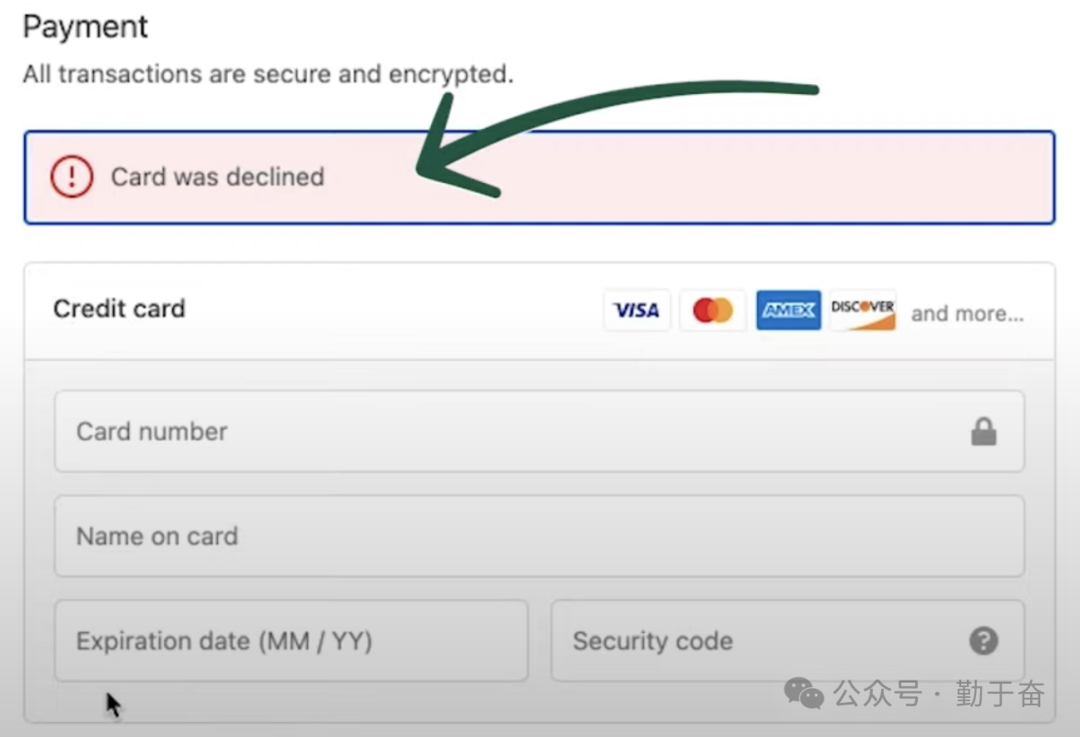The height and width of the screenshot is (737, 1080).
Task: Click the 公众号 · 勤于奋 watermark text
Action: (x=939, y=693)
